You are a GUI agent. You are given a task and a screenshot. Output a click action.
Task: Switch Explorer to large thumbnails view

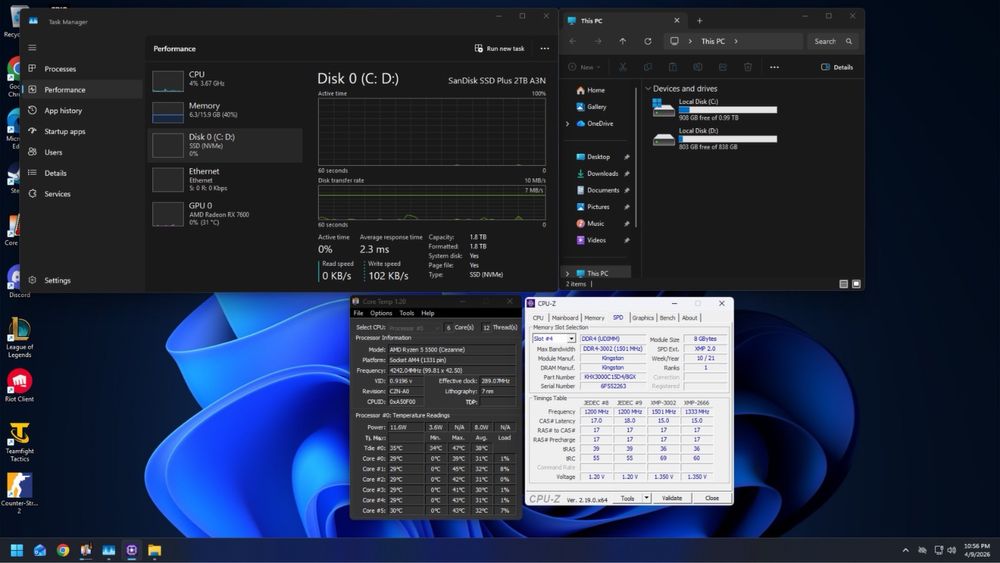pos(856,284)
